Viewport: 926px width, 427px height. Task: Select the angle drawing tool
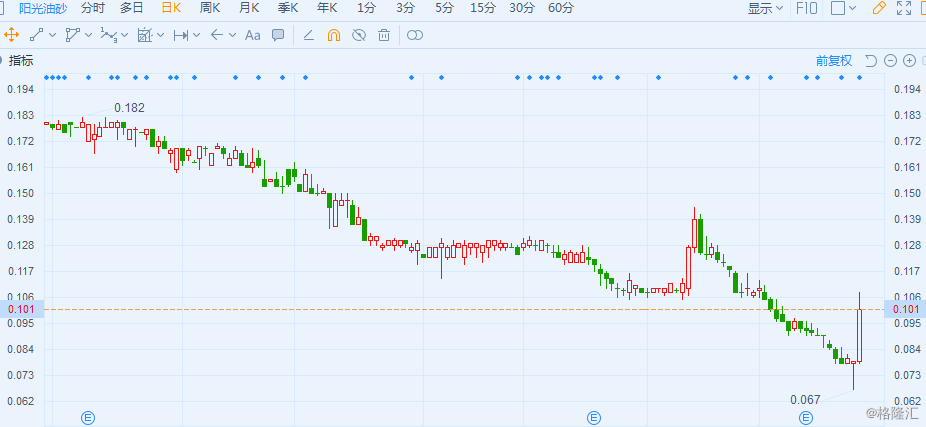308,35
